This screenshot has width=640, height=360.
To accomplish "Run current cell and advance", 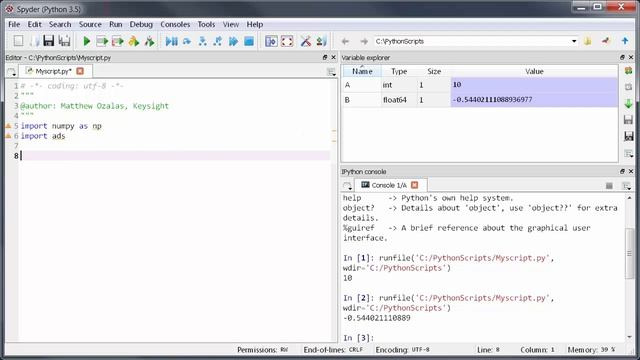I will [118, 41].
